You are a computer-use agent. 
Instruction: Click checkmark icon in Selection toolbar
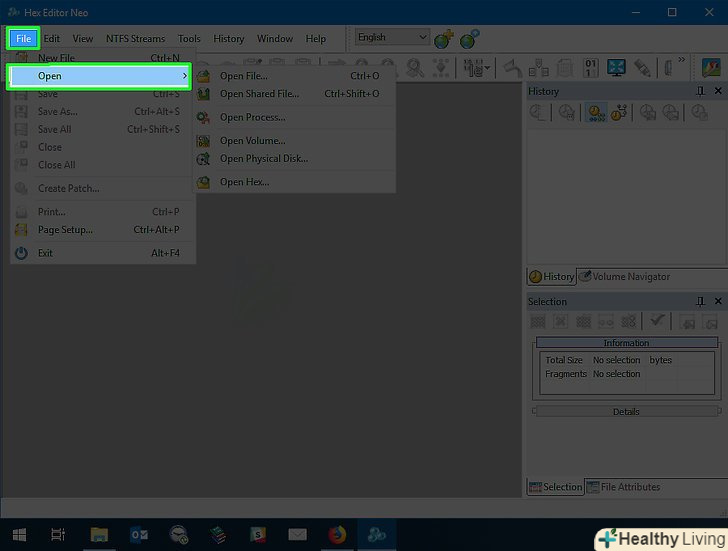pyautogui.click(x=657, y=320)
